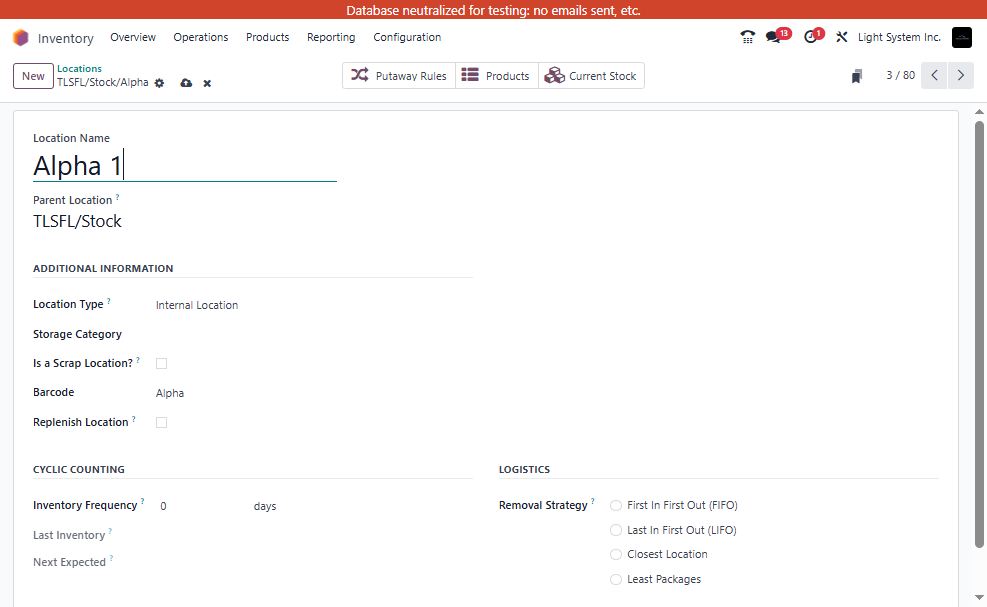Click the Last Inventory help question mark
The height and width of the screenshot is (607, 987).
[x=110, y=531]
